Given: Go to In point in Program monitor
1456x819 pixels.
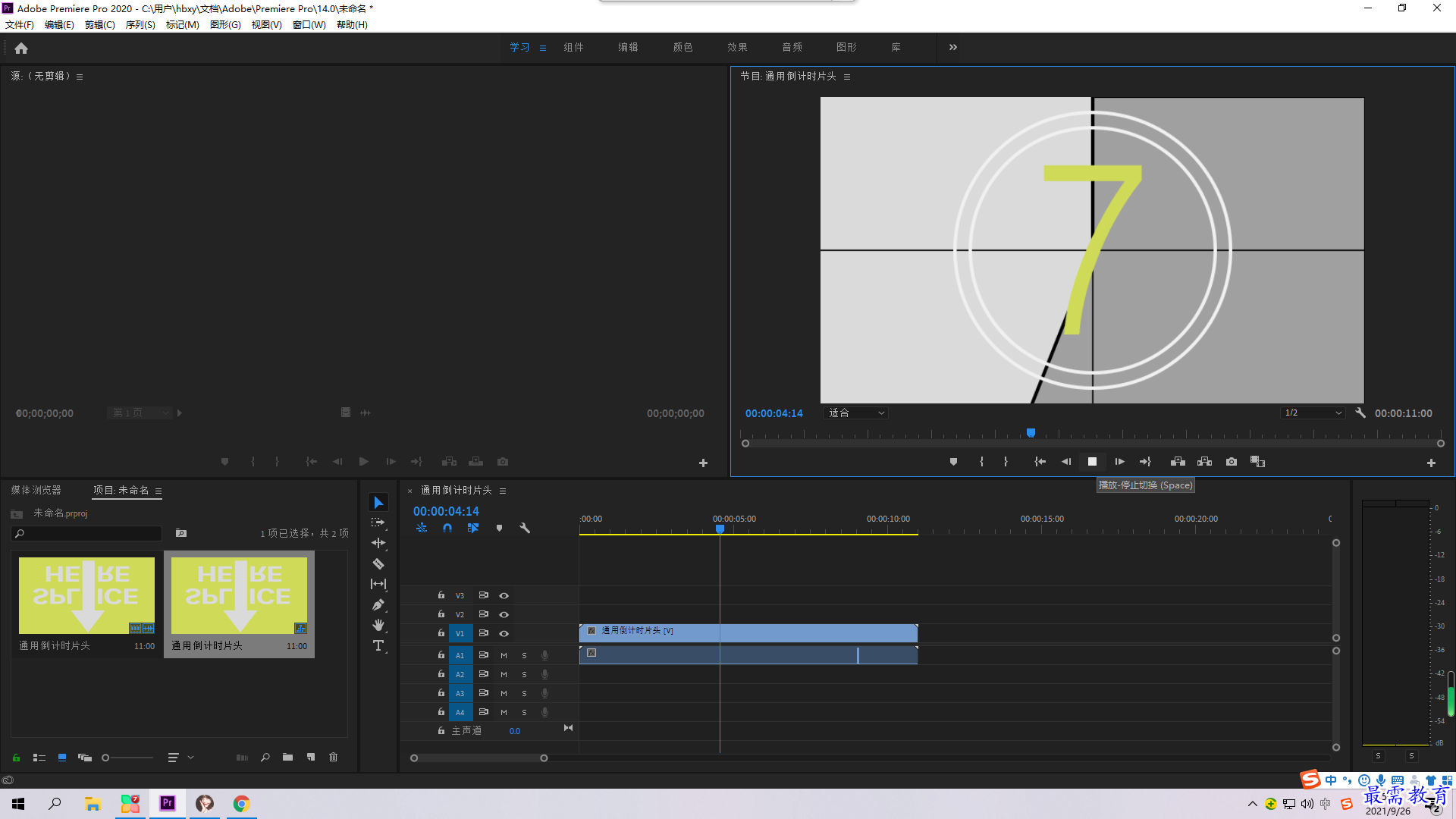Looking at the screenshot, I should (x=1040, y=462).
